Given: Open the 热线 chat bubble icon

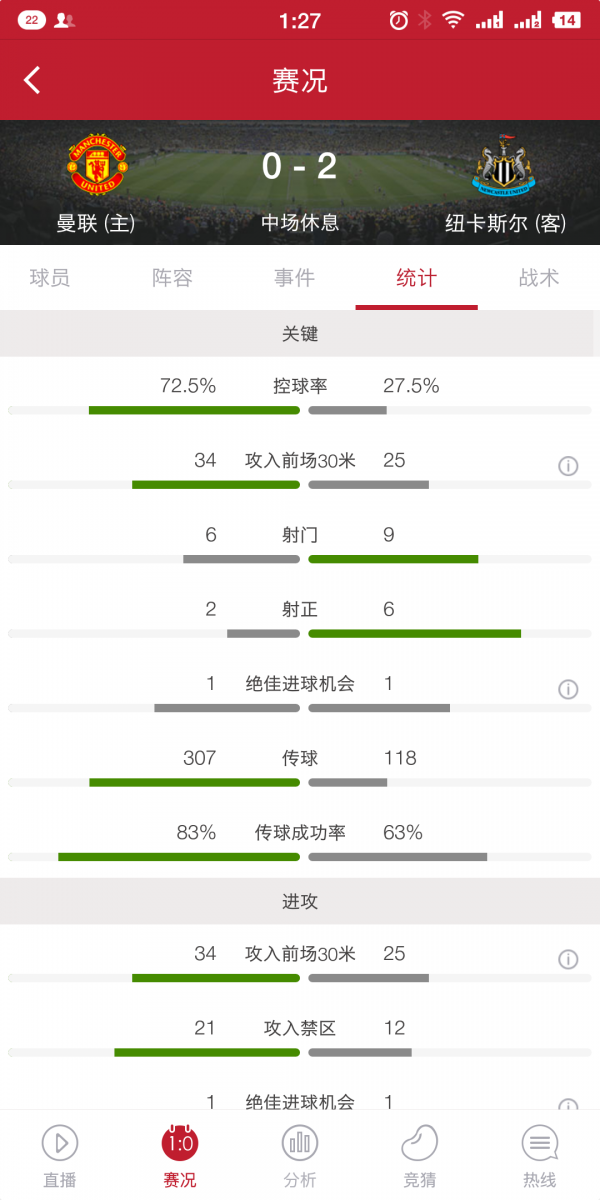Looking at the screenshot, I should 540,1143.
